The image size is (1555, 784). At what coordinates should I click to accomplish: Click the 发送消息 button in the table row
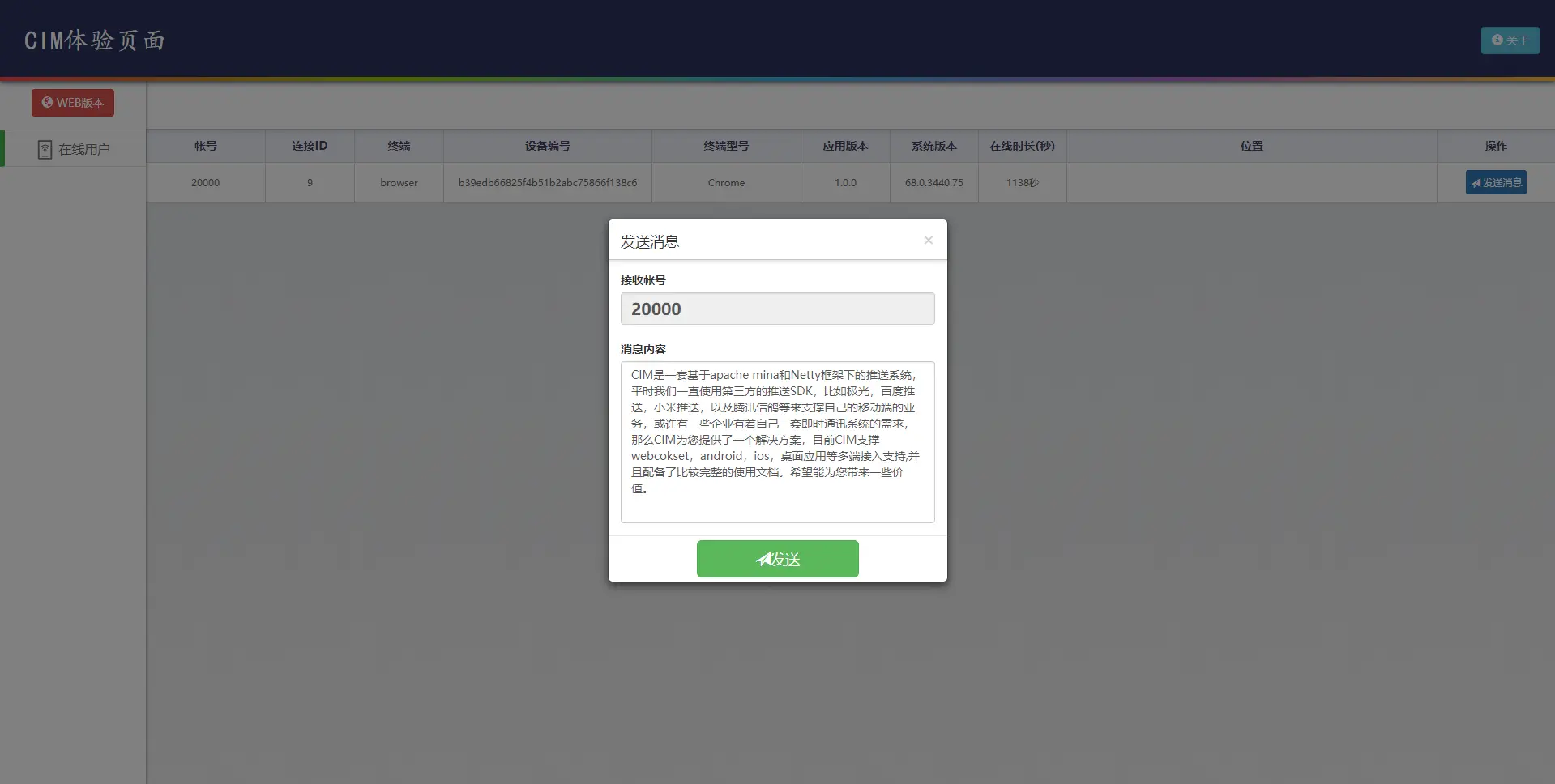(1497, 182)
